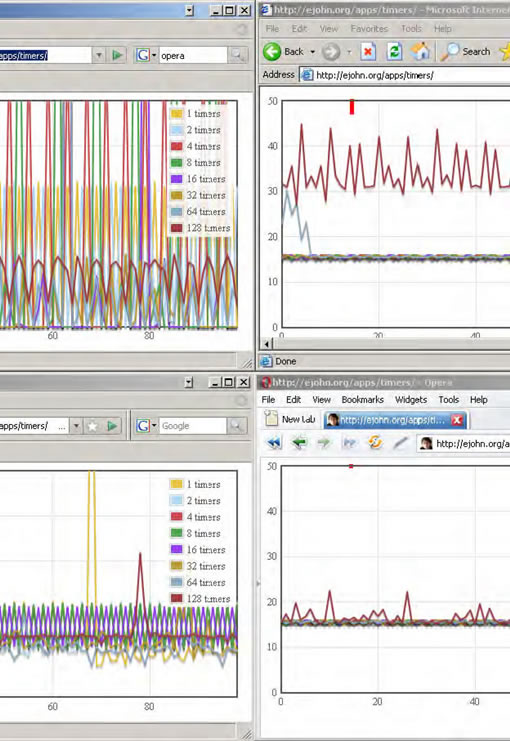Open the Widgets menu in Opera
The height and width of the screenshot is (741, 510).
point(411,400)
